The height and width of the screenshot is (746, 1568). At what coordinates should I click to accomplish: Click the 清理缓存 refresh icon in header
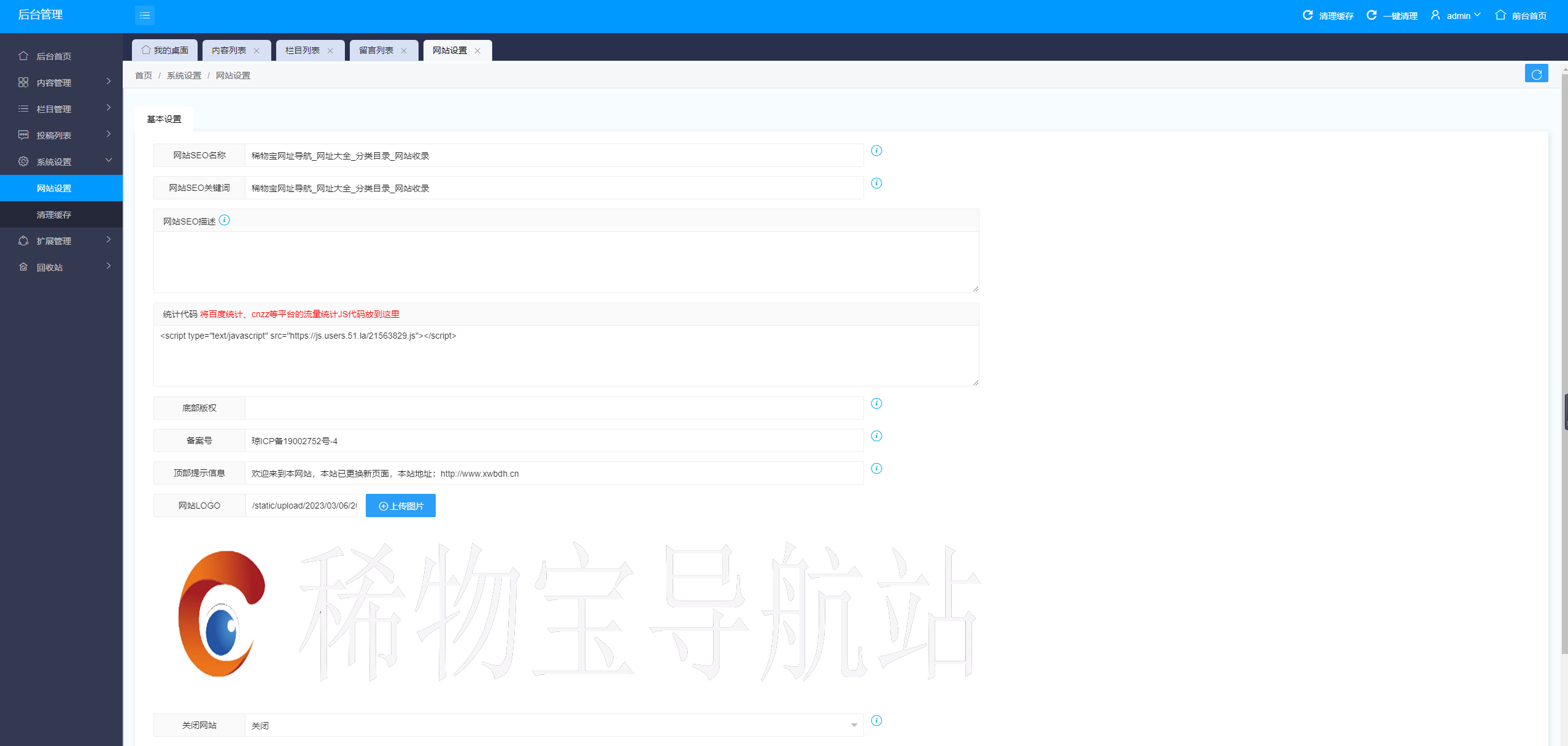(1308, 15)
